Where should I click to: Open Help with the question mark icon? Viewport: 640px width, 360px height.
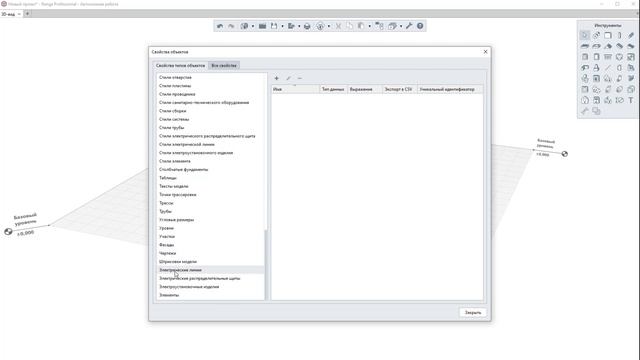click(x=420, y=26)
